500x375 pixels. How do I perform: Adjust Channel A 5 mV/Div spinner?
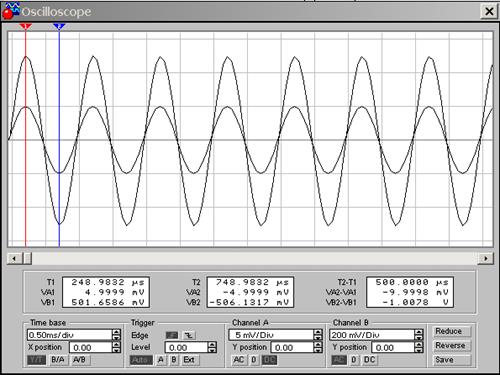point(318,335)
